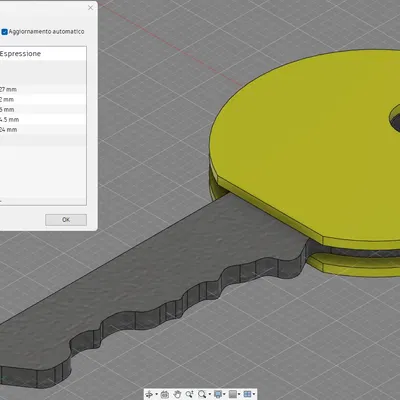The width and height of the screenshot is (400, 400).
Task: Activate the Pan hand tool
Action: 177,394
